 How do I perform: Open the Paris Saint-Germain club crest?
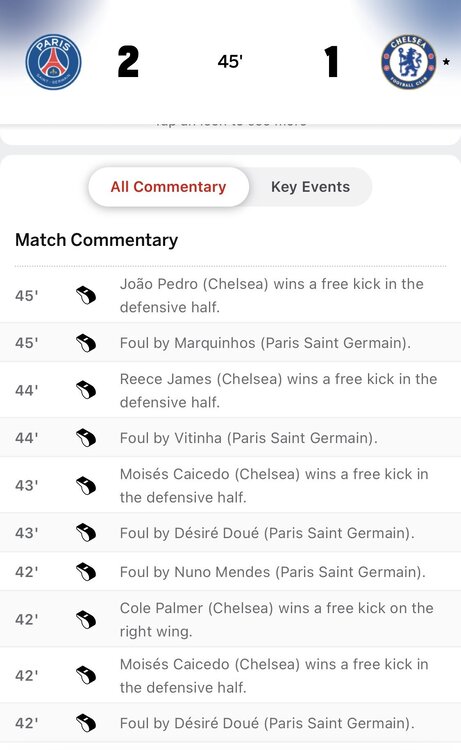(x=53, y=62)
